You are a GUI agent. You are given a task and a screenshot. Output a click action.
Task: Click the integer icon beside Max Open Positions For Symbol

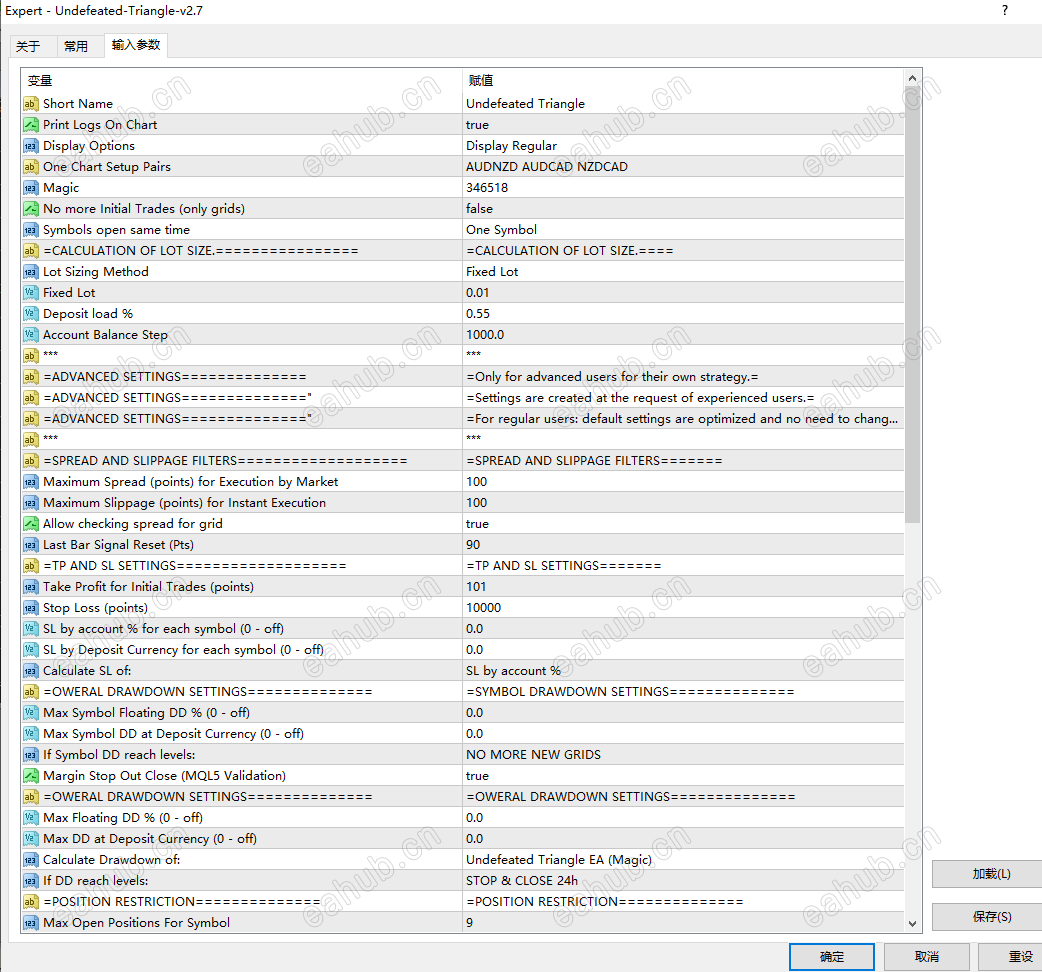(31, 923)
